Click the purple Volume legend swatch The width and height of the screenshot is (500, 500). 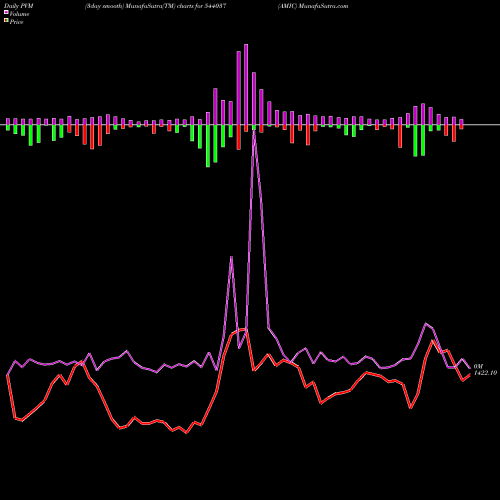point(6,12)
